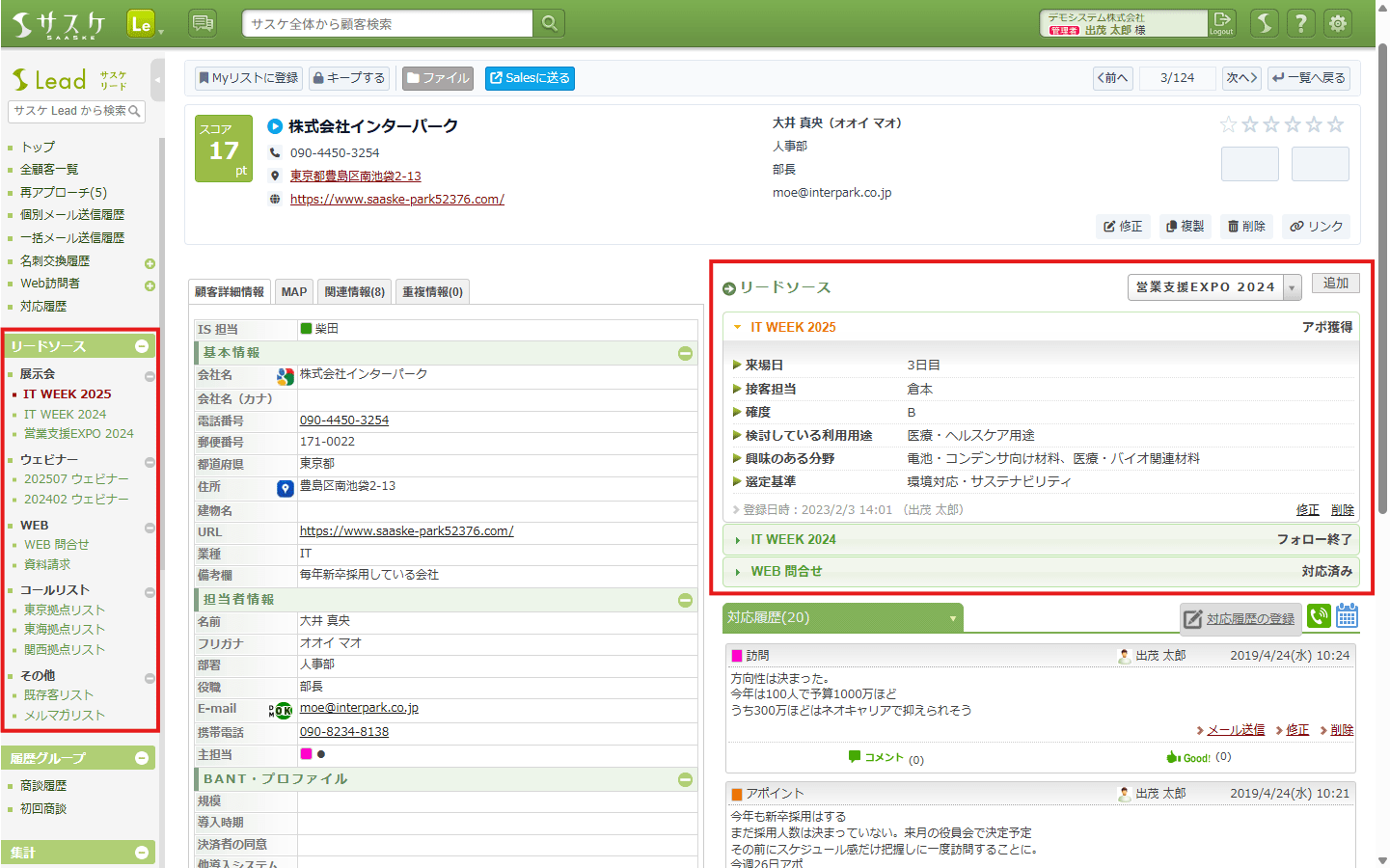Viewport: 1390px width, 868px height.
Task: Open the calendar icon beside phone icon
Action: 1348,616
